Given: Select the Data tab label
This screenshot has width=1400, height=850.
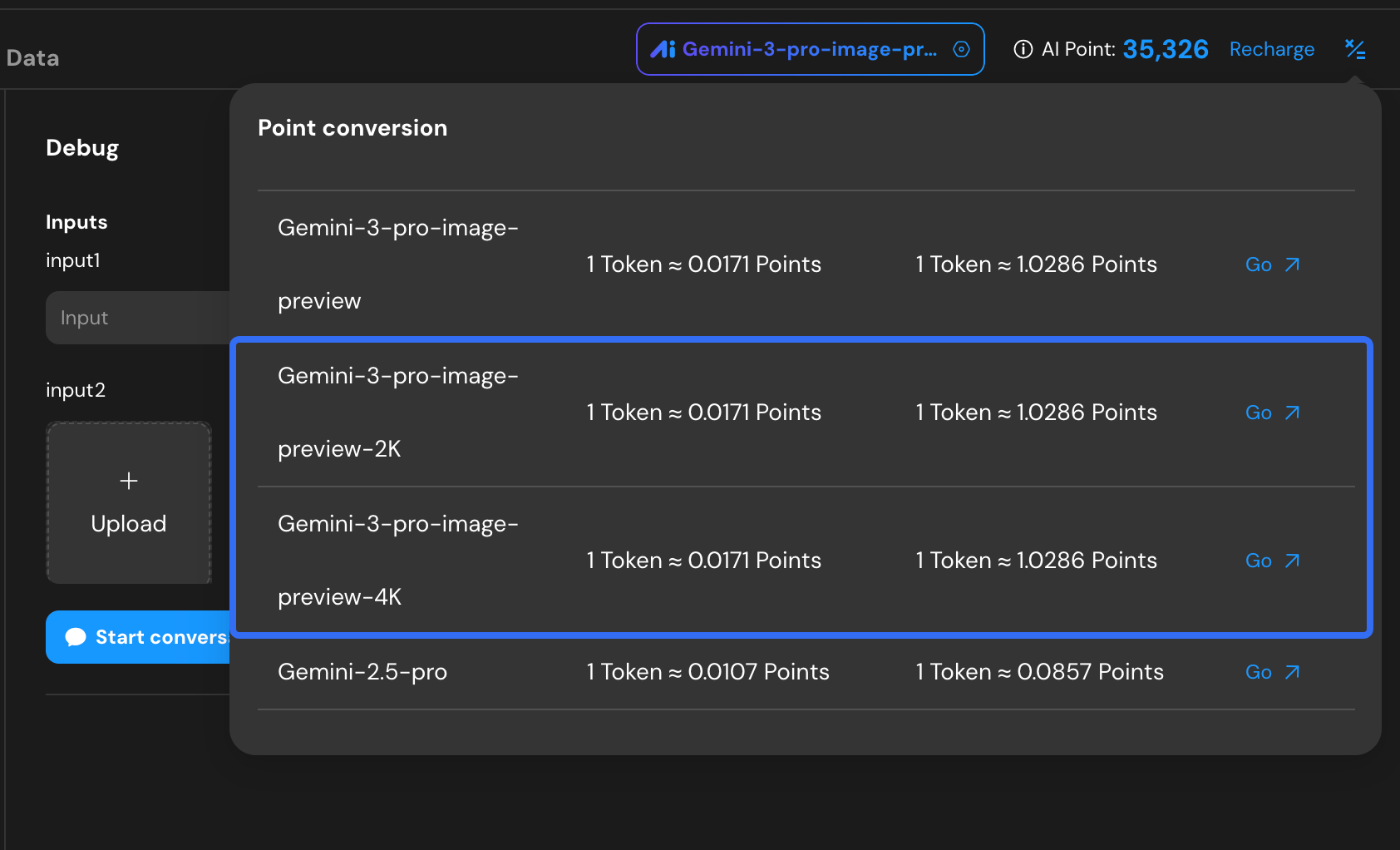Looking at the screenshot, I should [x=33, y=58].
